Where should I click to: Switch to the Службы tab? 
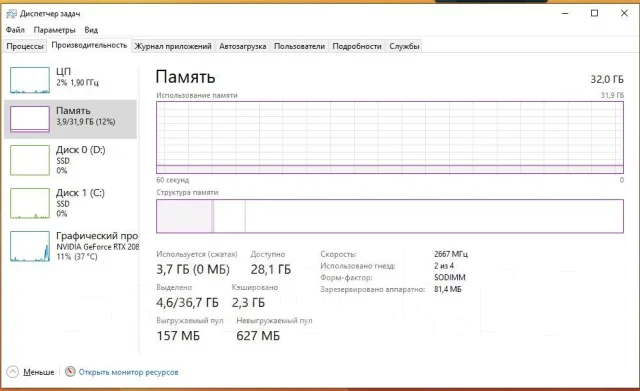pyautogui.click(x=404, y=46)
